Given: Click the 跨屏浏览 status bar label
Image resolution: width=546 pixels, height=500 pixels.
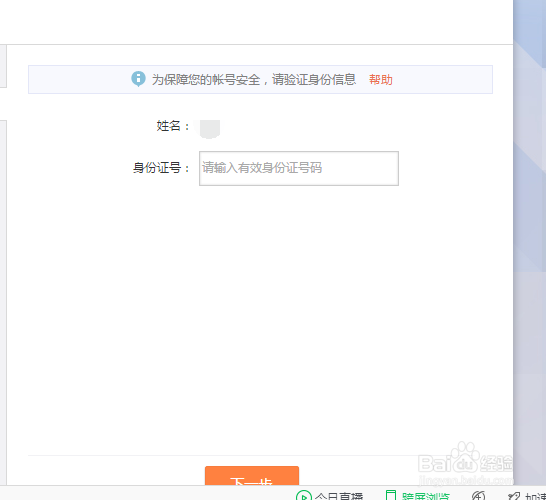Looking at the screenshot, I should (426, 496).
